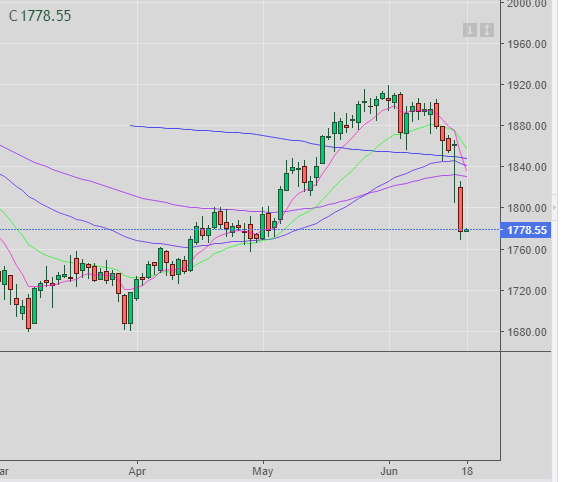Viewport: 567px width, 482px height.
Task: Click the 1840.00 price axis label
Action: (526, 167)
